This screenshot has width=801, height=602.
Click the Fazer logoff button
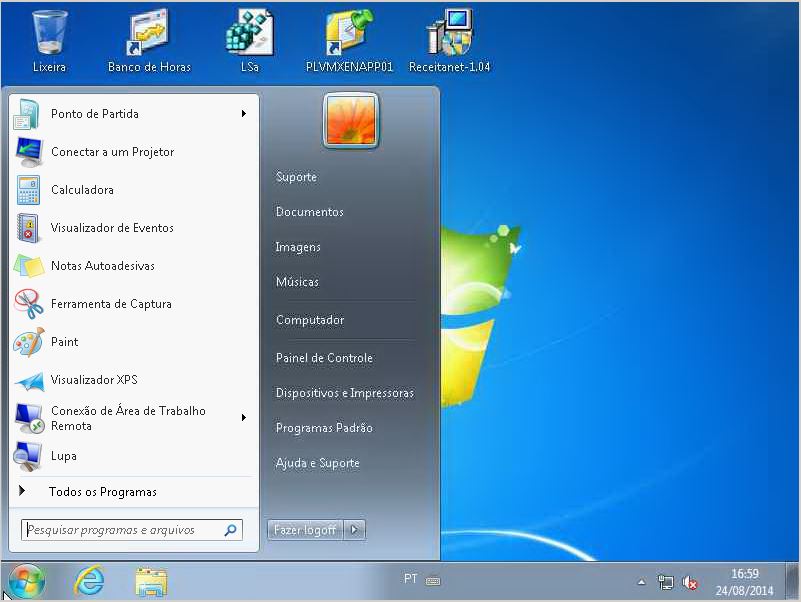point(305,530)
